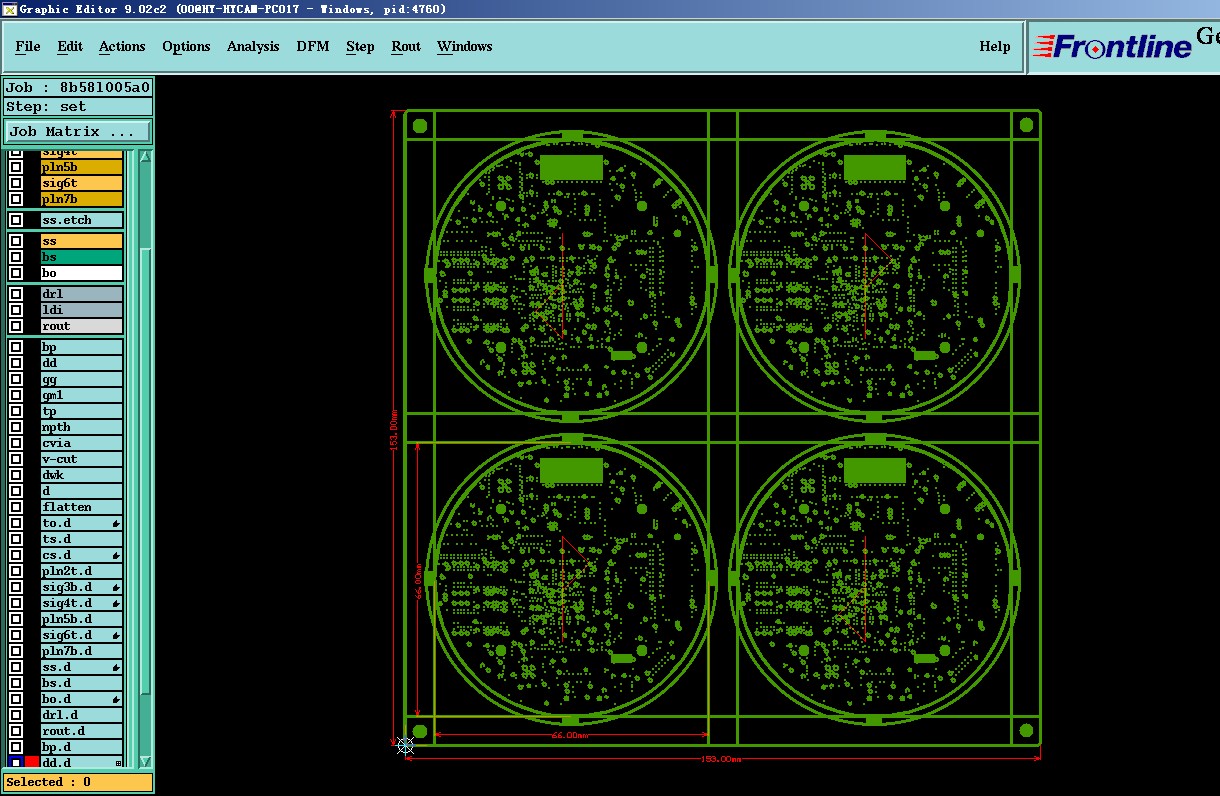Select the bp layer name
The width and height of the screenshot is (1220, 796).
pos(82,347)
